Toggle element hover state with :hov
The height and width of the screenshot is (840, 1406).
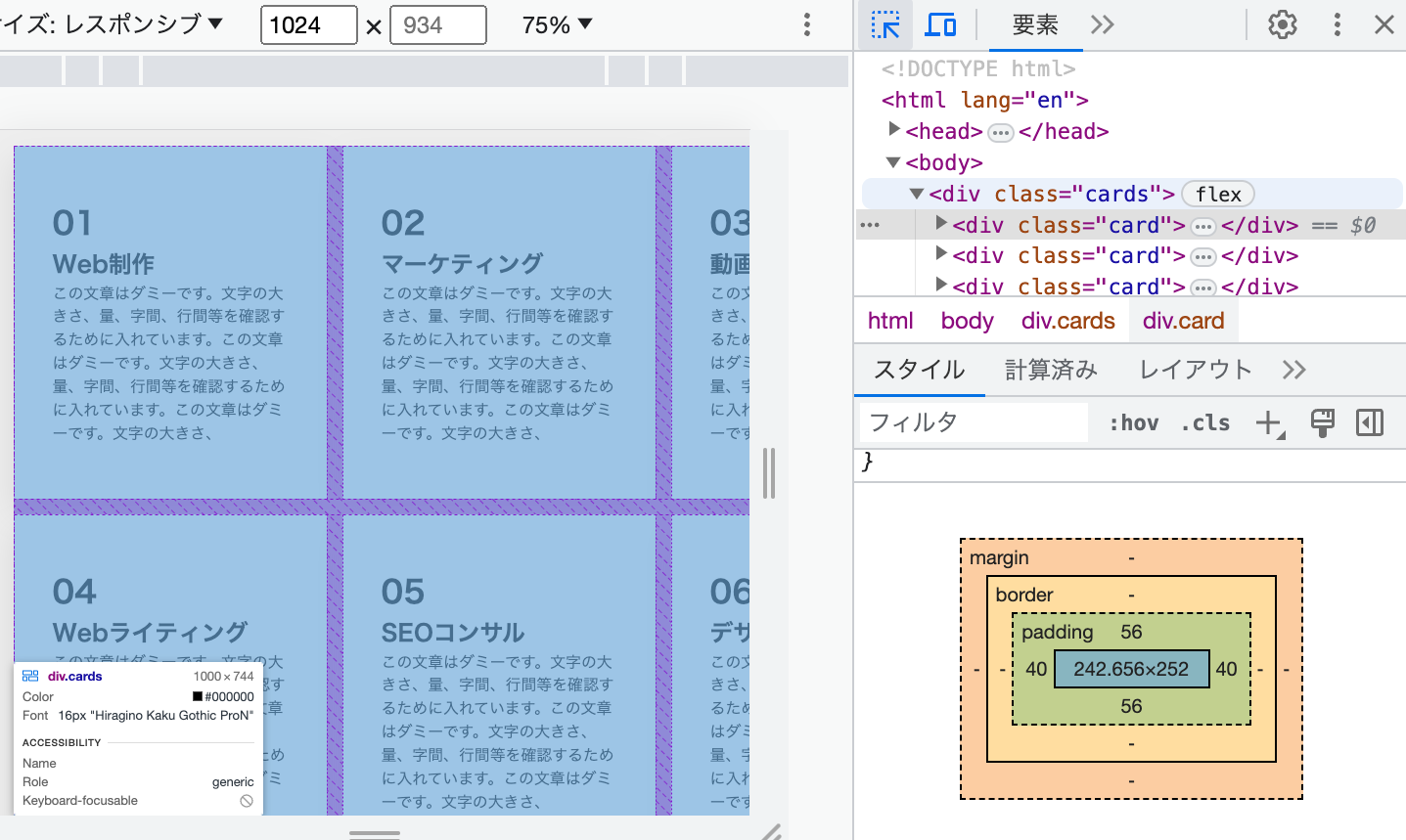tap(1133, 422)
